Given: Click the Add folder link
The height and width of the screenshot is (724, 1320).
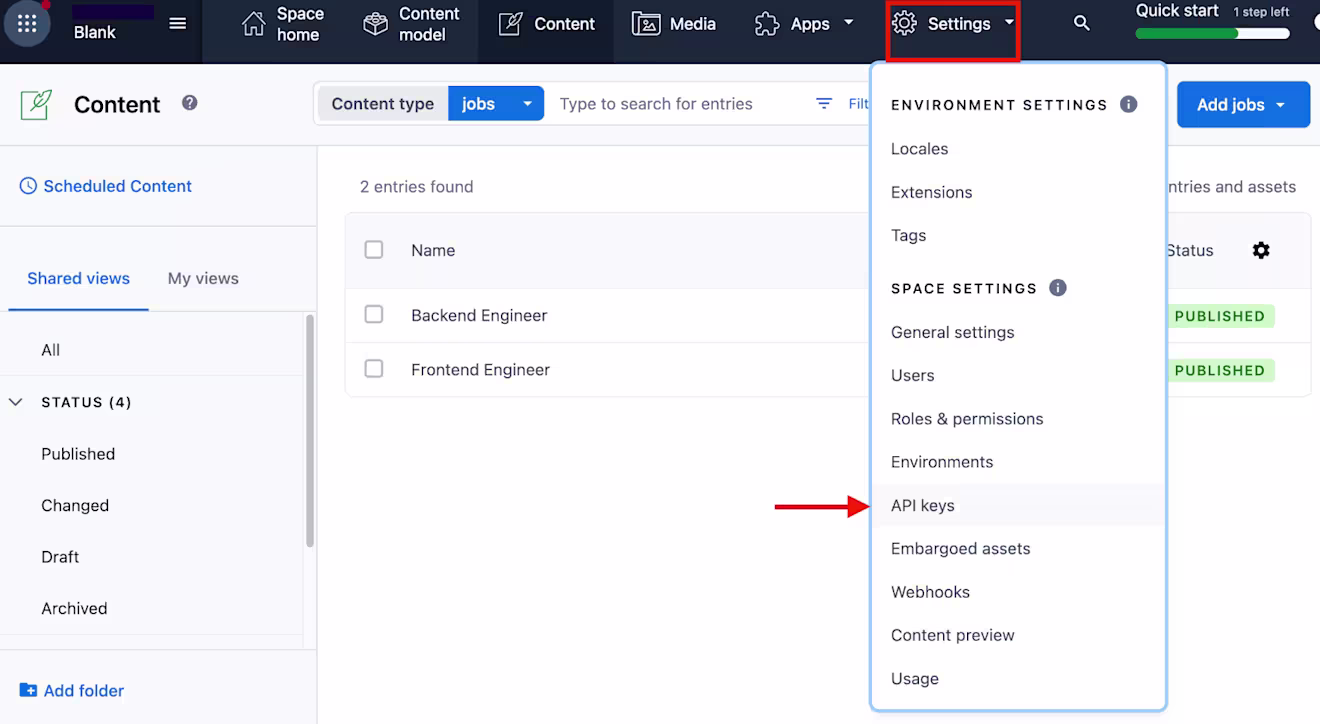Looking at the screenshot, I should click(72, 691).
